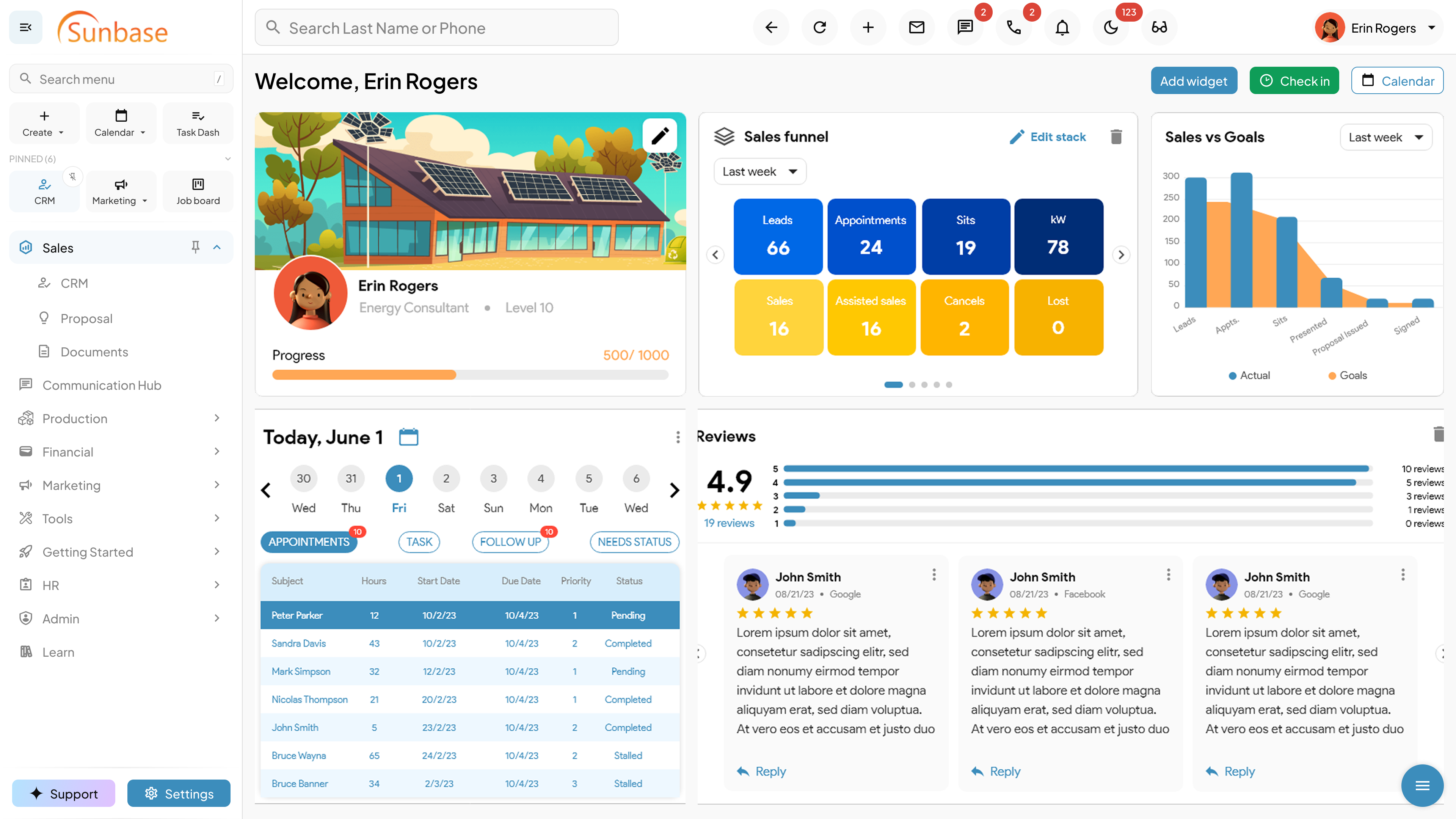Open the phone calls icon
Image resolution: width=1456 pixels, height=819 pixels.
[1014, 27]
